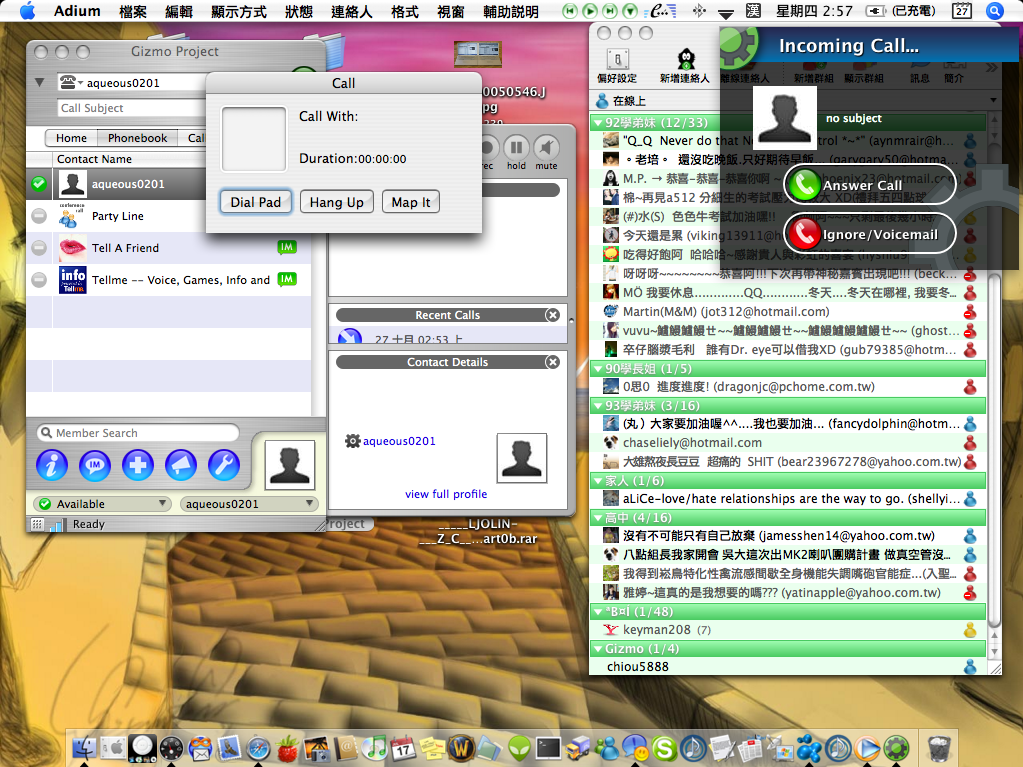
Task: Open the aqueous0201 account dropdown at bottom
Action: tap(249, 504)
